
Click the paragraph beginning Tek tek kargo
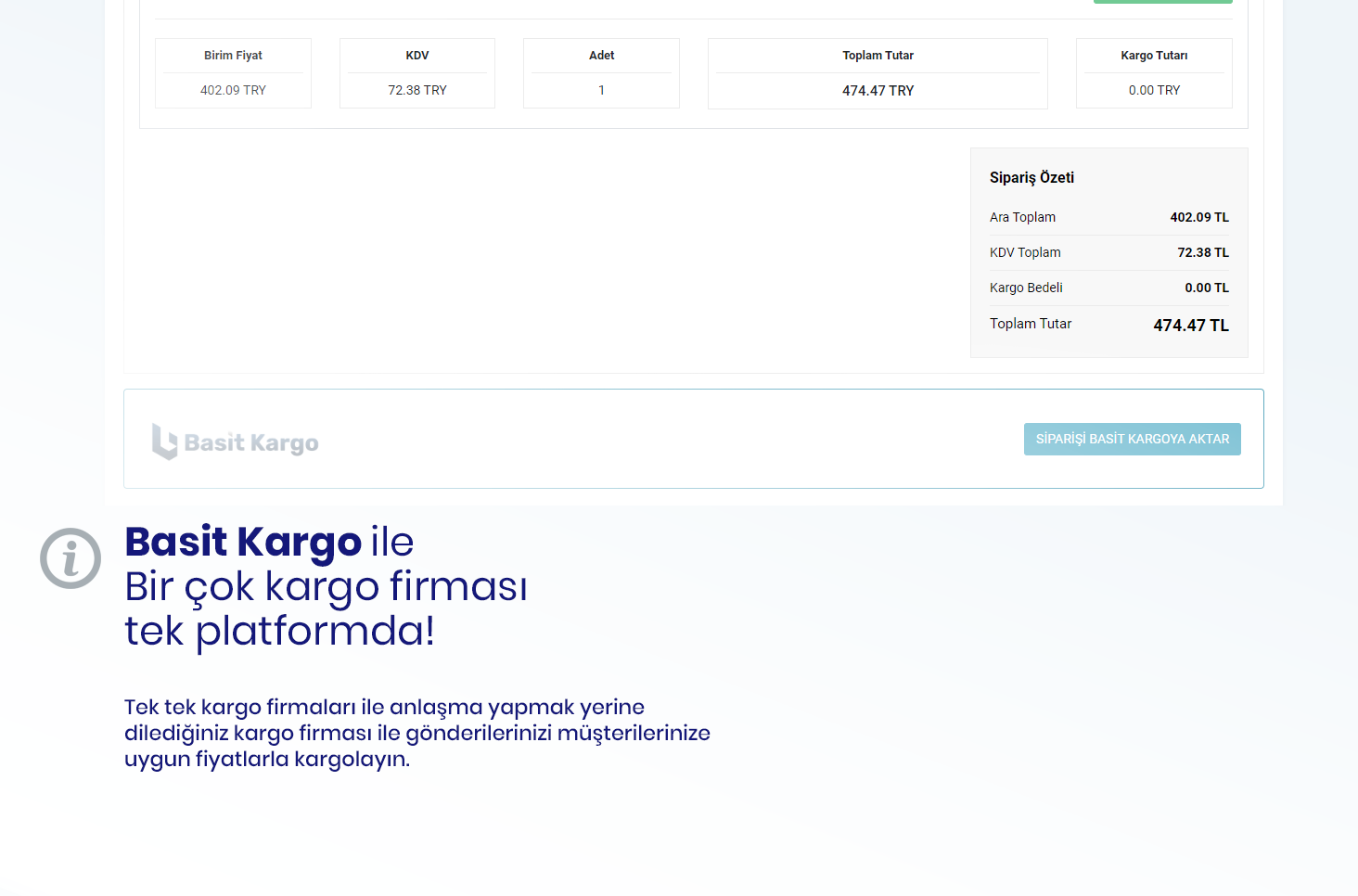(x=416, y=733)
